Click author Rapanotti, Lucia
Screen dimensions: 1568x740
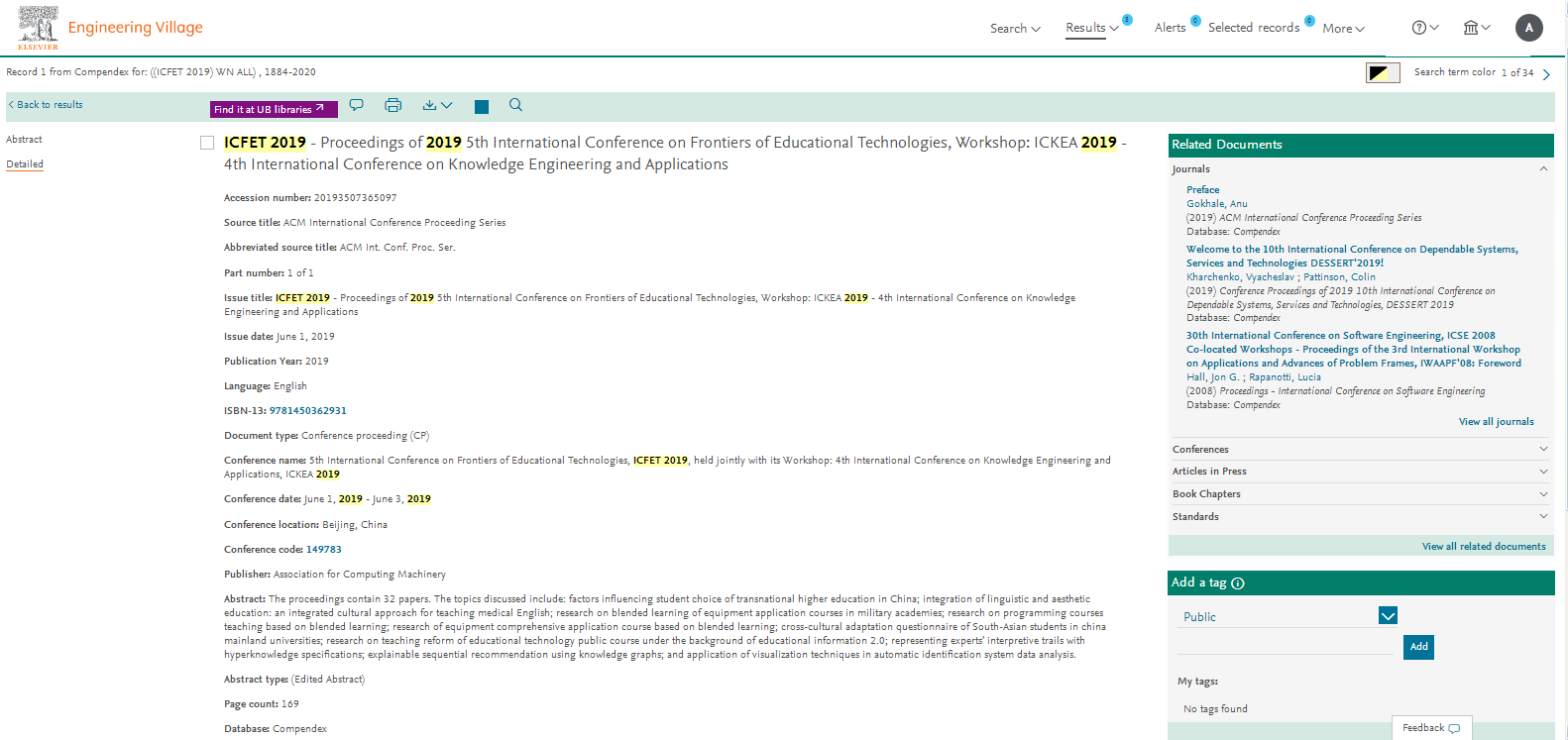[1285, 377]
